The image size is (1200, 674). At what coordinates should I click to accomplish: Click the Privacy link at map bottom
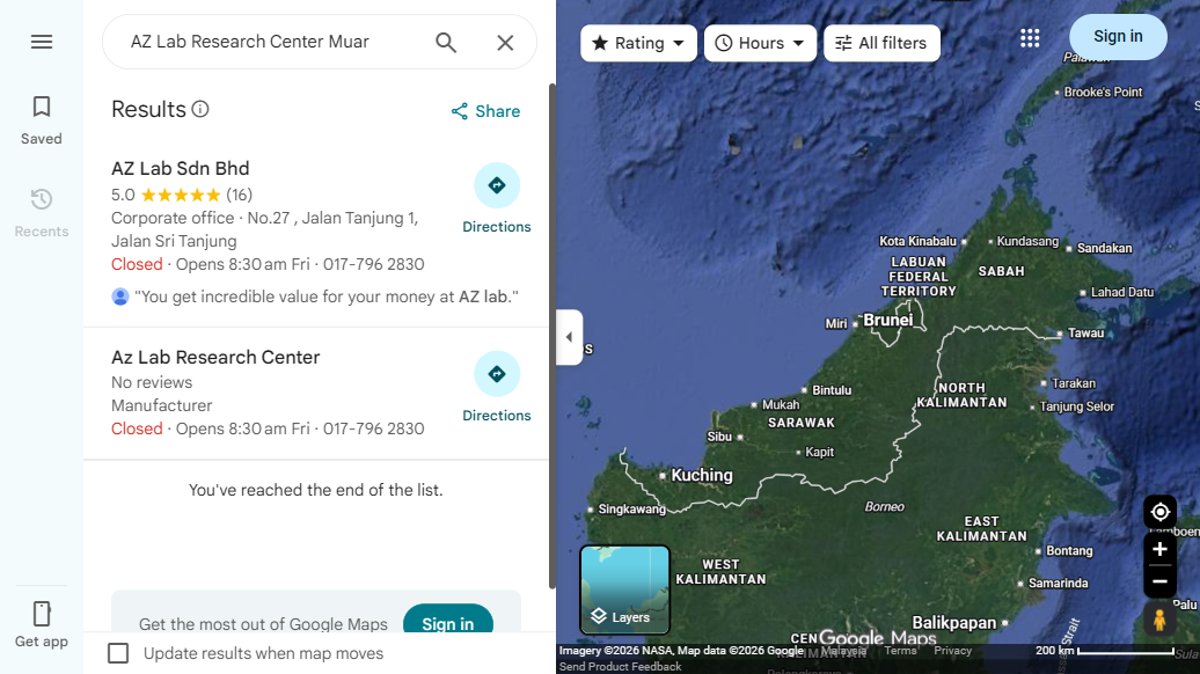point(953,650)
